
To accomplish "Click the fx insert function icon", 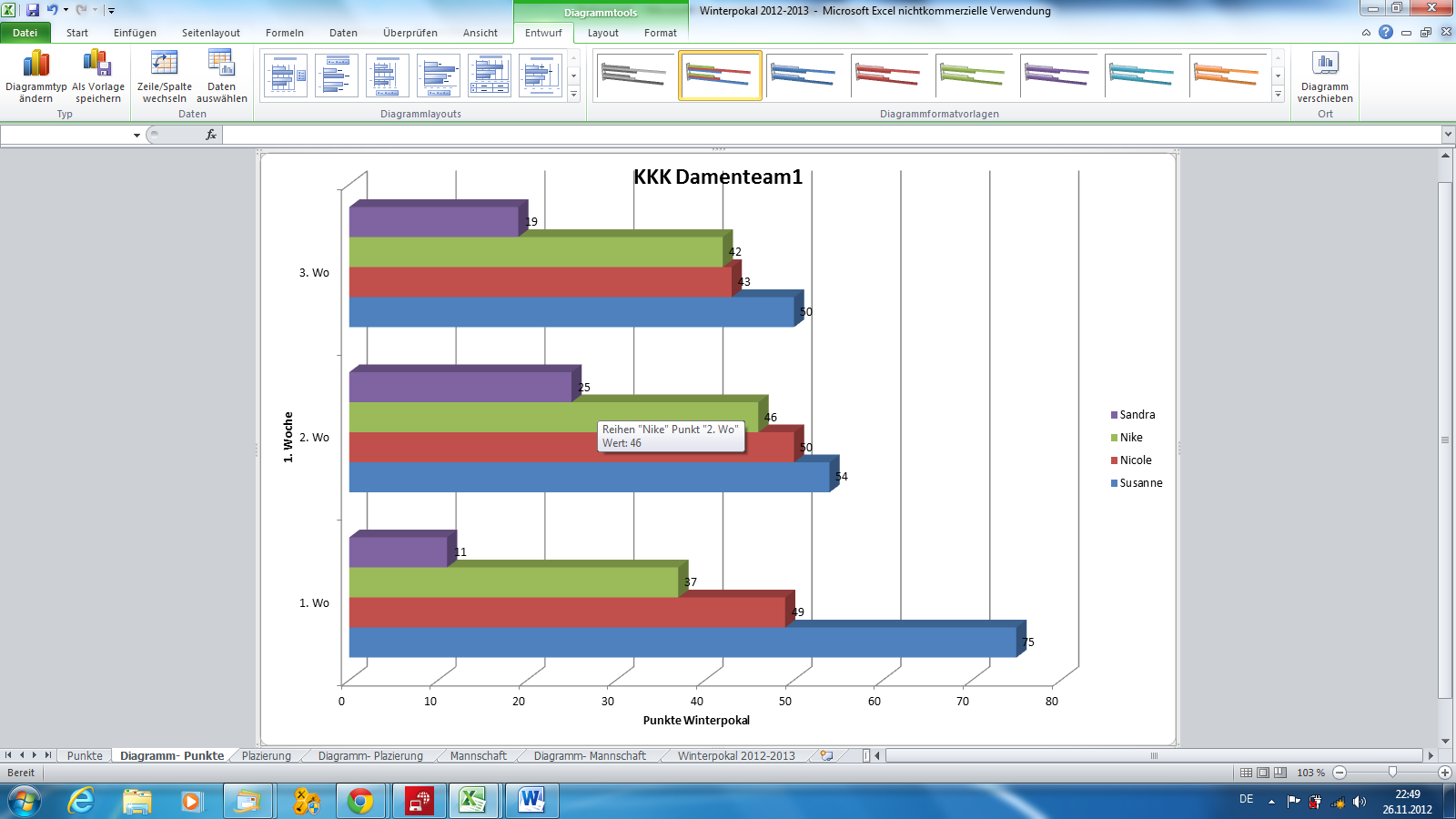I will pyautogui.click(x=211, y=135).
